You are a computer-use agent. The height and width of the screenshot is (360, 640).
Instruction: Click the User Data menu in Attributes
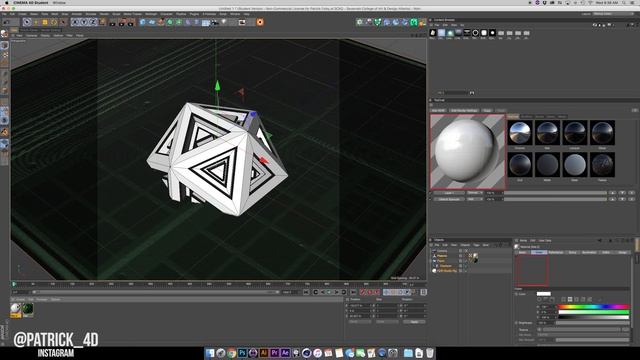coord(545,240)
